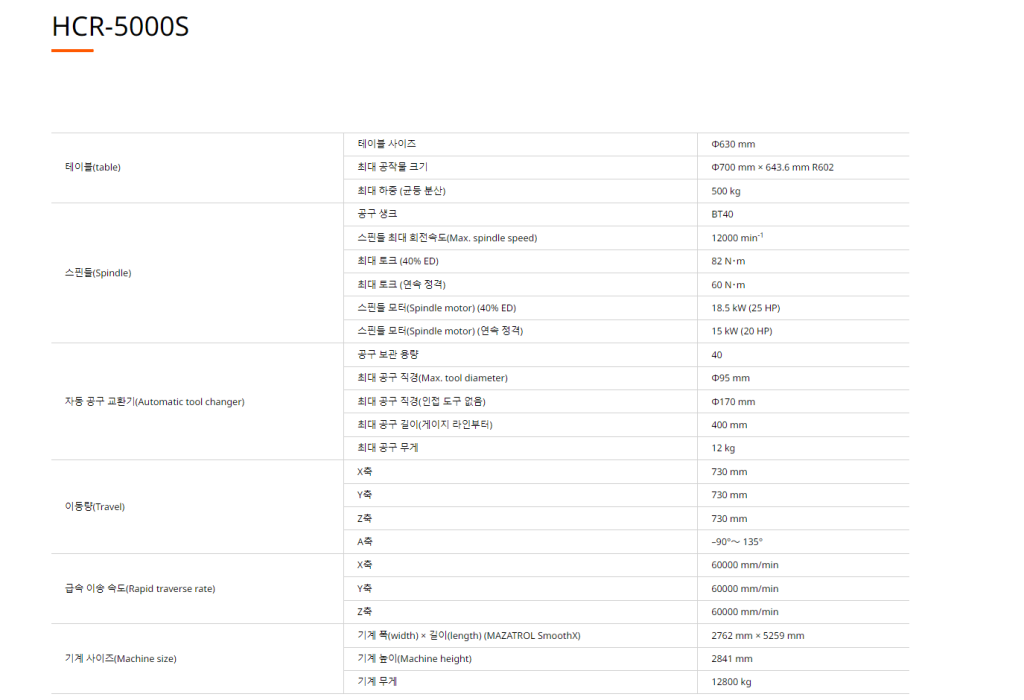Select the Φ630 mm table size value
Screen dimensions: 1024x700
click(x=726, y=144)
